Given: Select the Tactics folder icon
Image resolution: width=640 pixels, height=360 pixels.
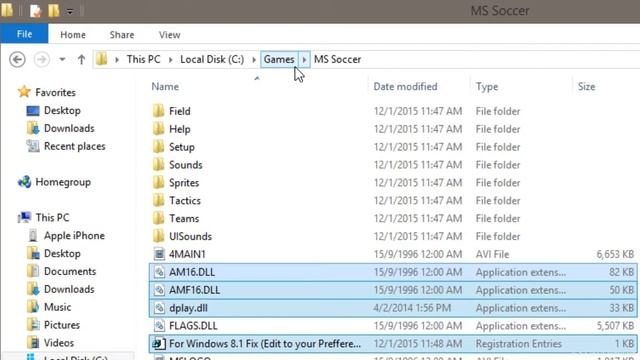Looking at the screenshot, I should (159, 200).
